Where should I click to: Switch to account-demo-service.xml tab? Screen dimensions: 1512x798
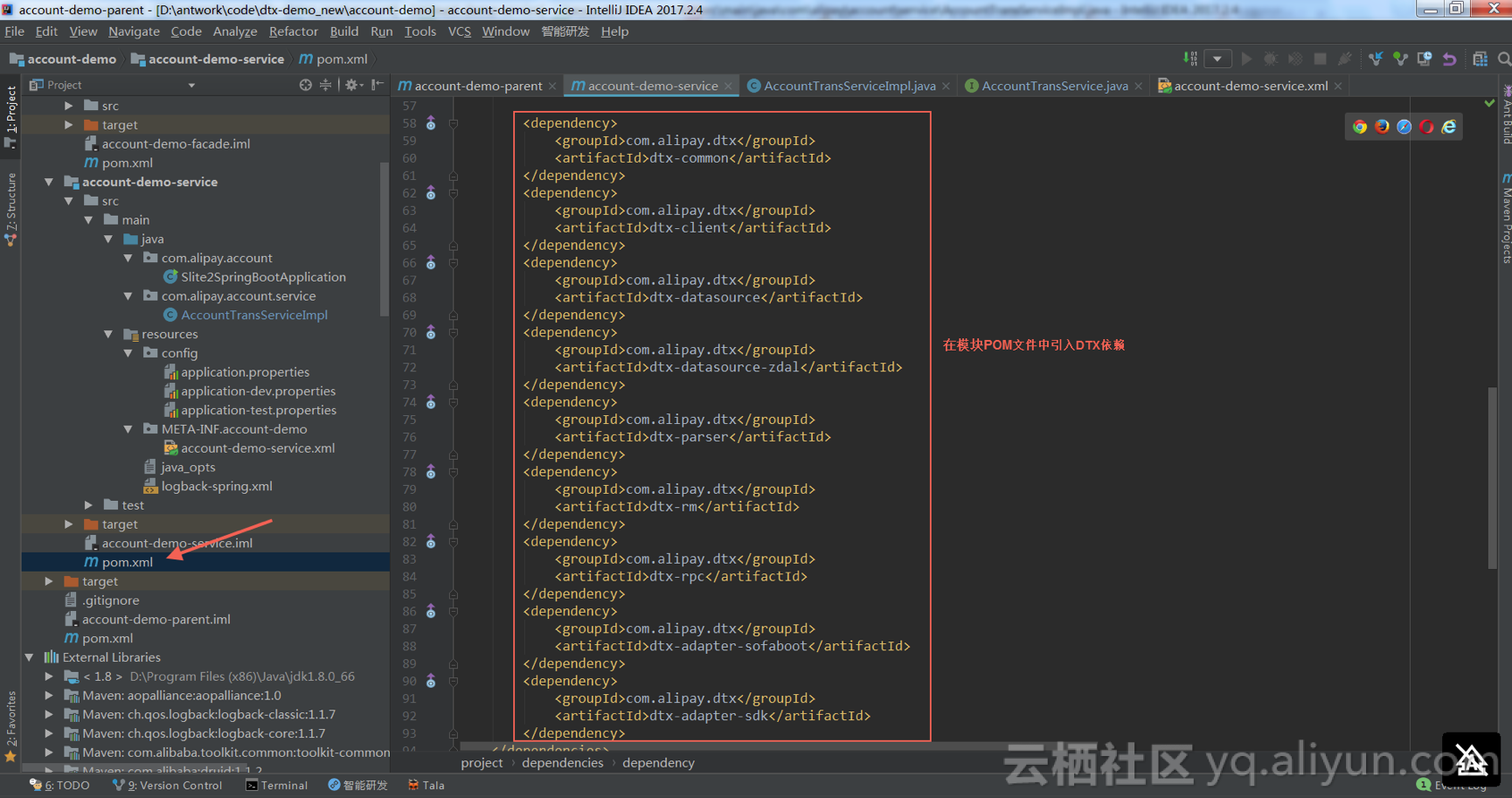[1251, 86]
